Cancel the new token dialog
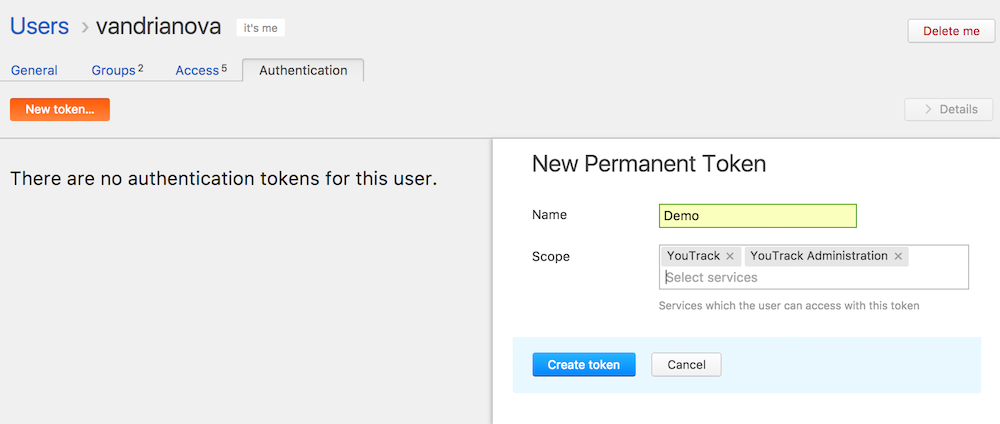Screen dimensions: 1000x424 click(x=686, y=365)
